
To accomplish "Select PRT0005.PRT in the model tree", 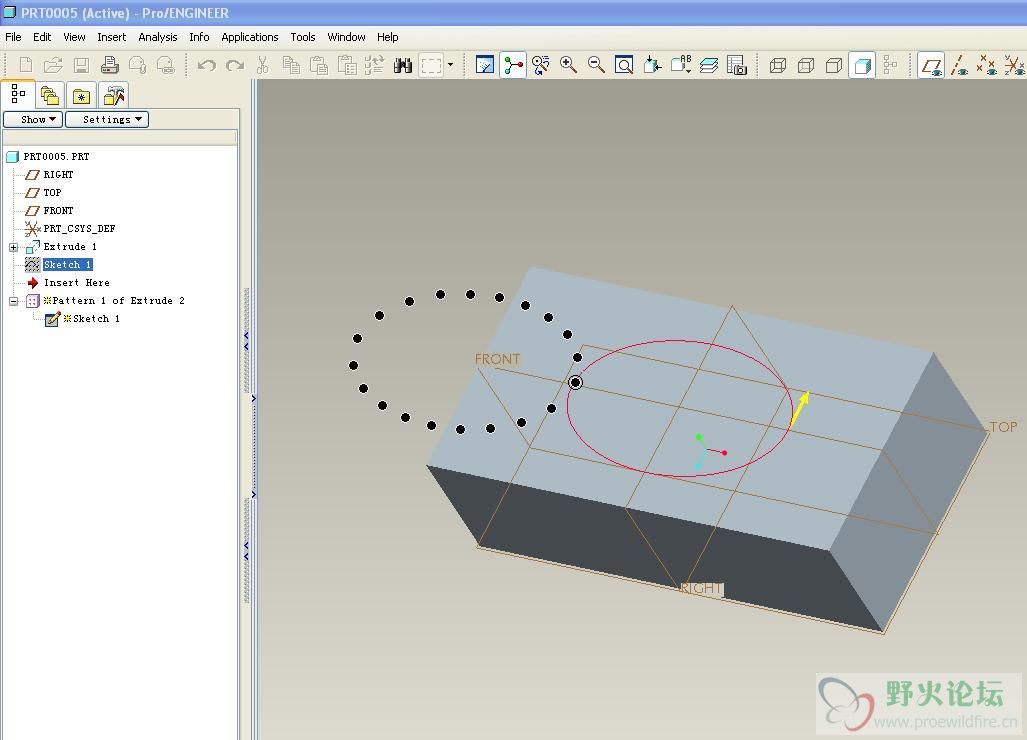I will (x=56, y=157).
